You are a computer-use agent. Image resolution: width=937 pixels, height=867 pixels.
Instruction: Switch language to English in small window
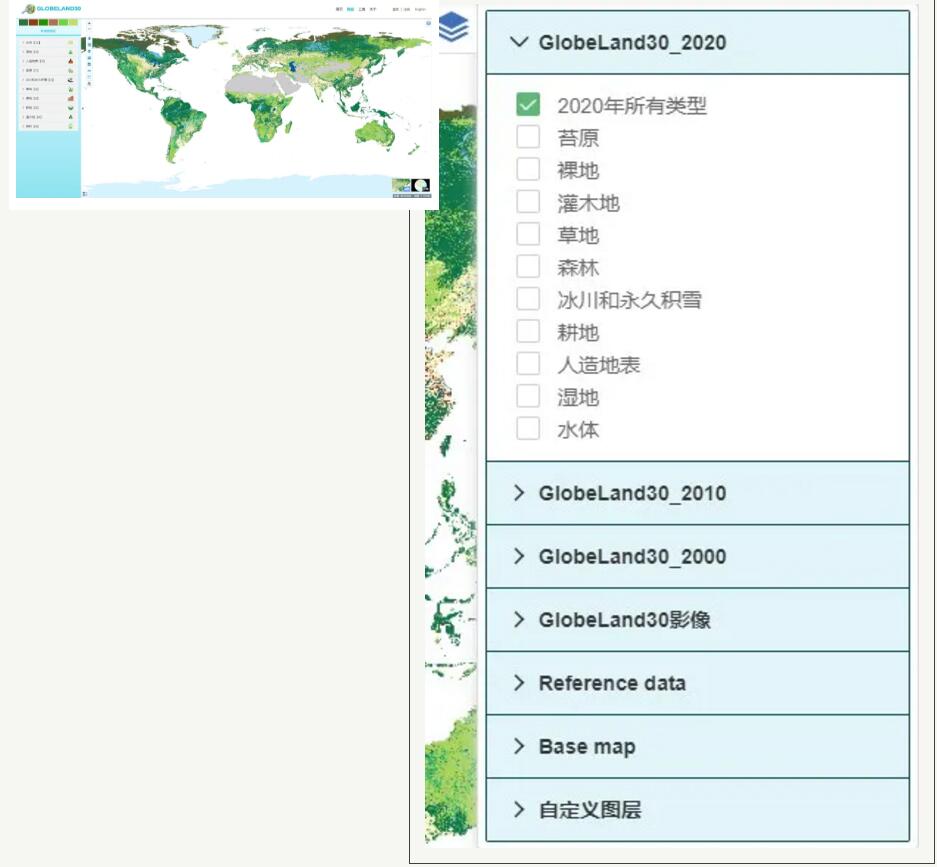tap(421, 10)
